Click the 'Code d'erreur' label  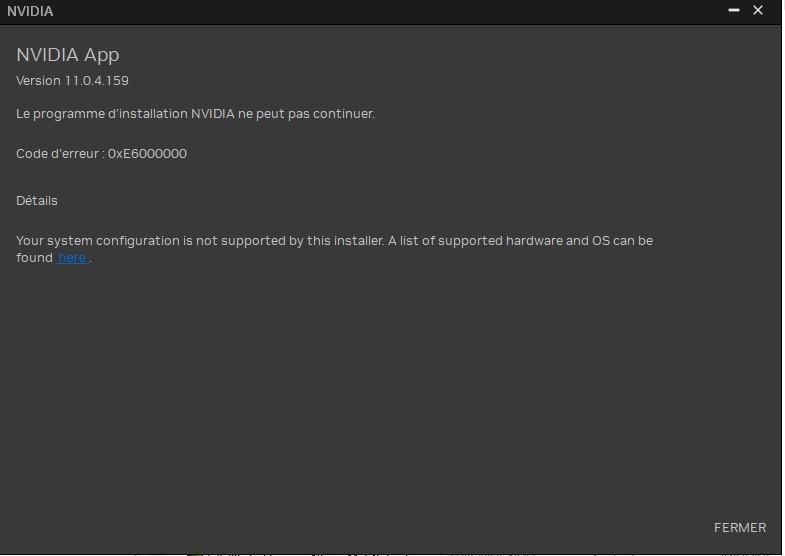pyautogui.click(x=58, y=154)
